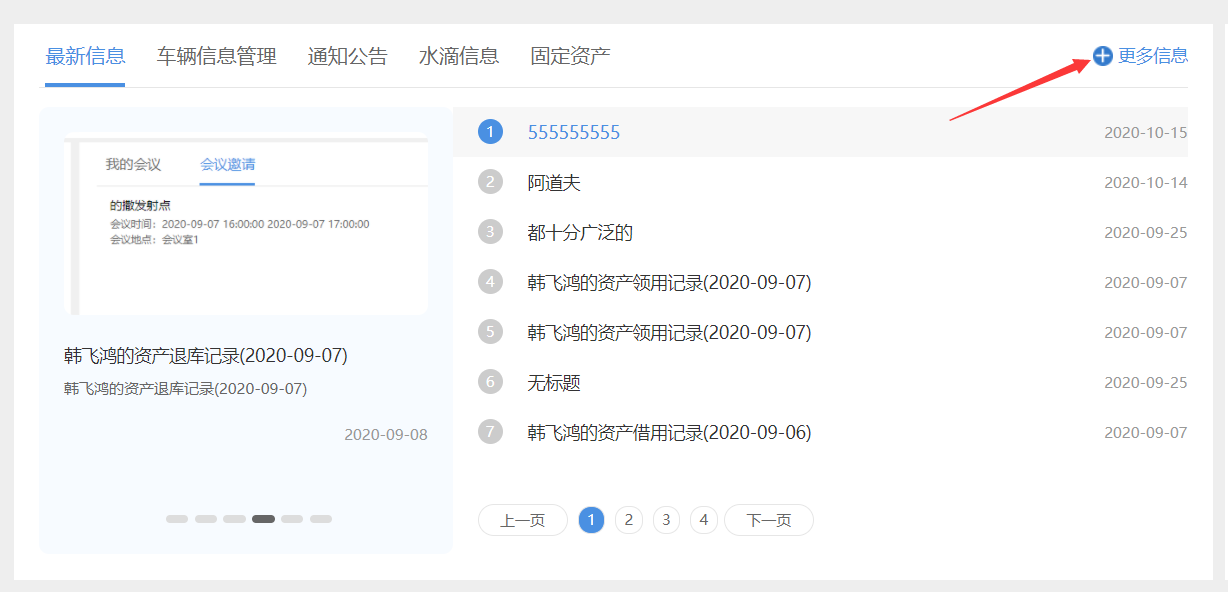Select the active fourth carousel indicator
1228x592 pixels.
[264, 519]
